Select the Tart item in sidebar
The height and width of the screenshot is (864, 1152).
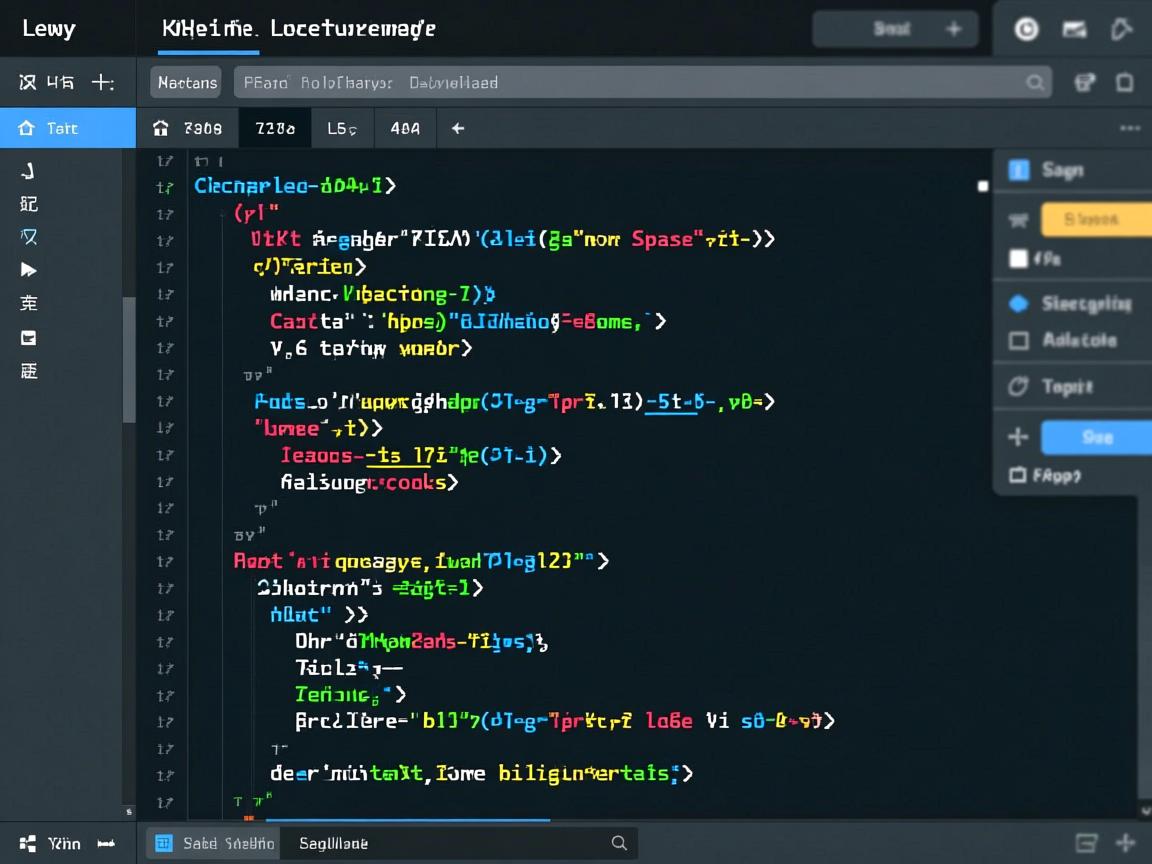click(62, 128)
